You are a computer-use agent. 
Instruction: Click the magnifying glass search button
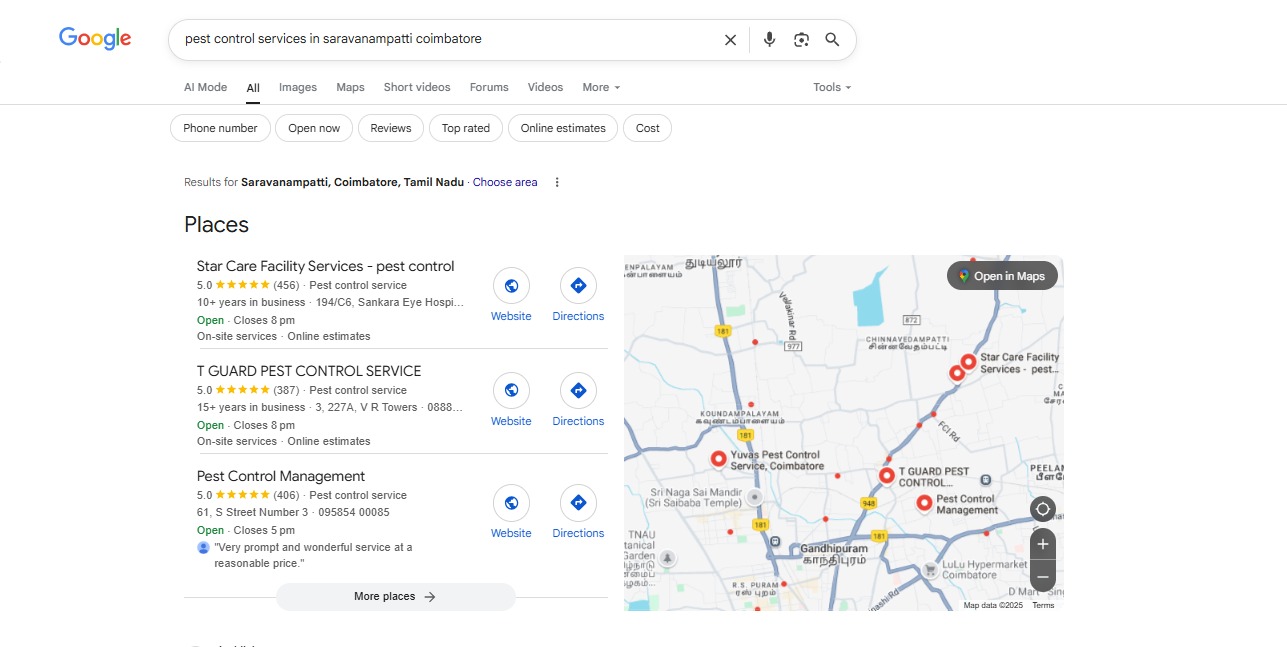832,40
